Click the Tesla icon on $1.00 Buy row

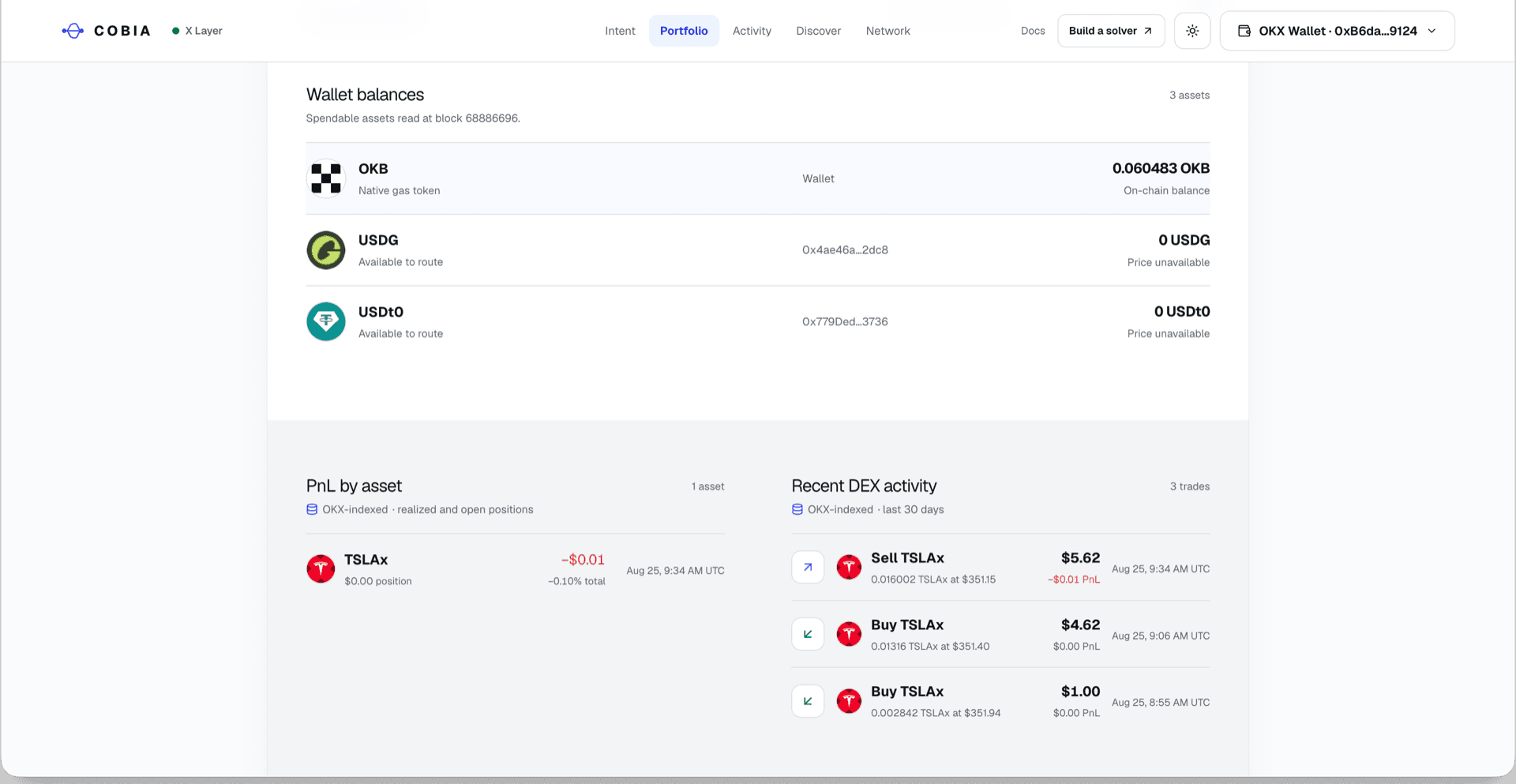click(849, 701)
